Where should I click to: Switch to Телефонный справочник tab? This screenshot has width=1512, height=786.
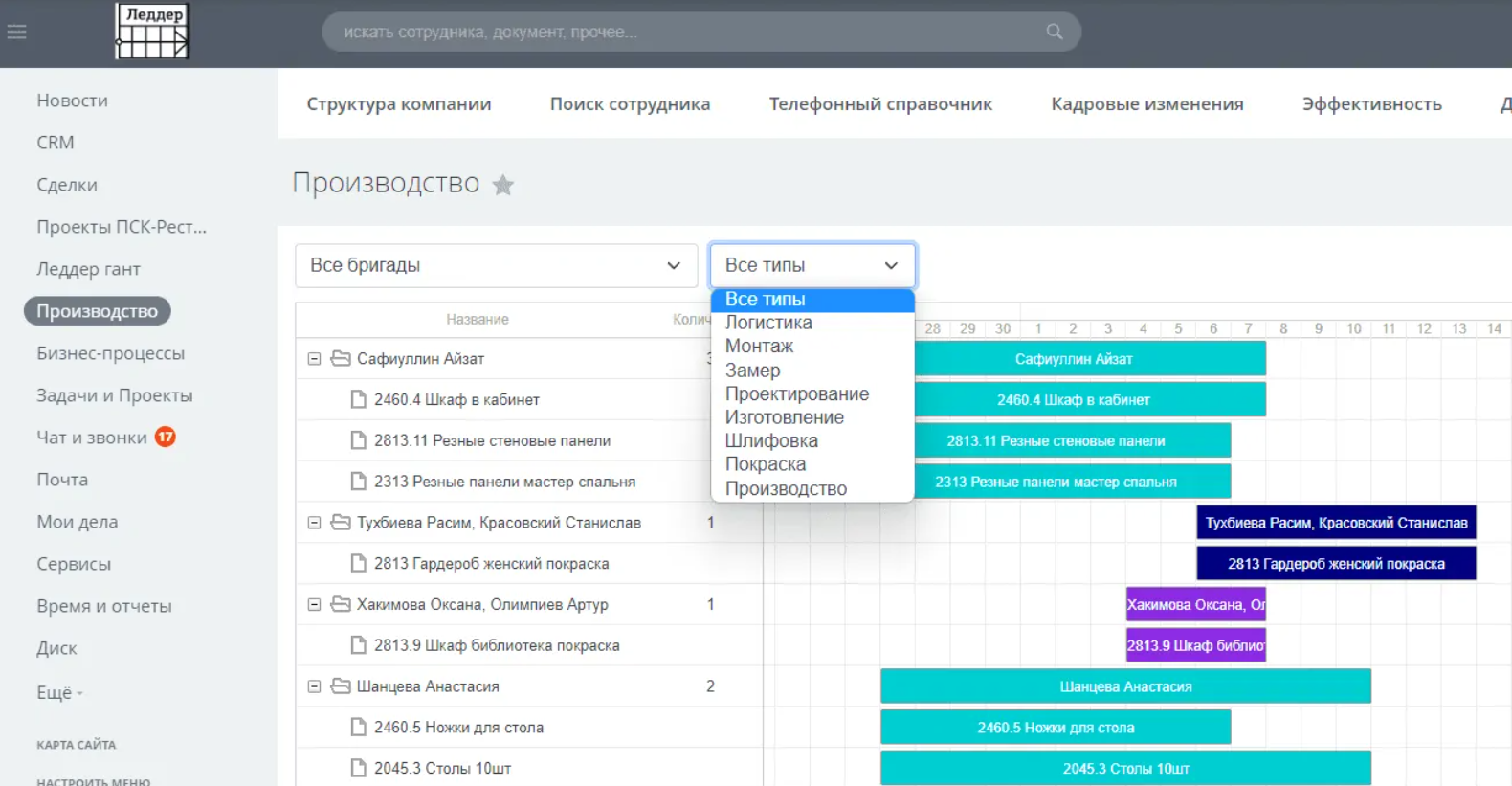[x=880, y=104]
